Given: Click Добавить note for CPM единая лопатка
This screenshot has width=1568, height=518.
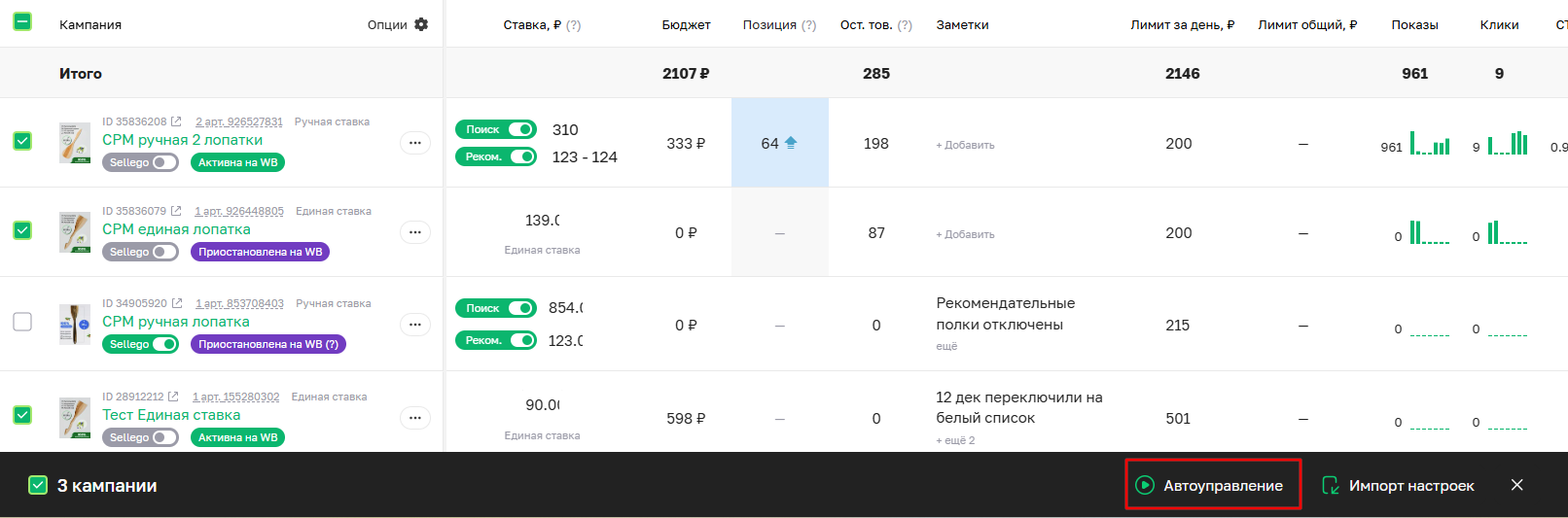Looking at the screenshot, I should click(965, 234).
